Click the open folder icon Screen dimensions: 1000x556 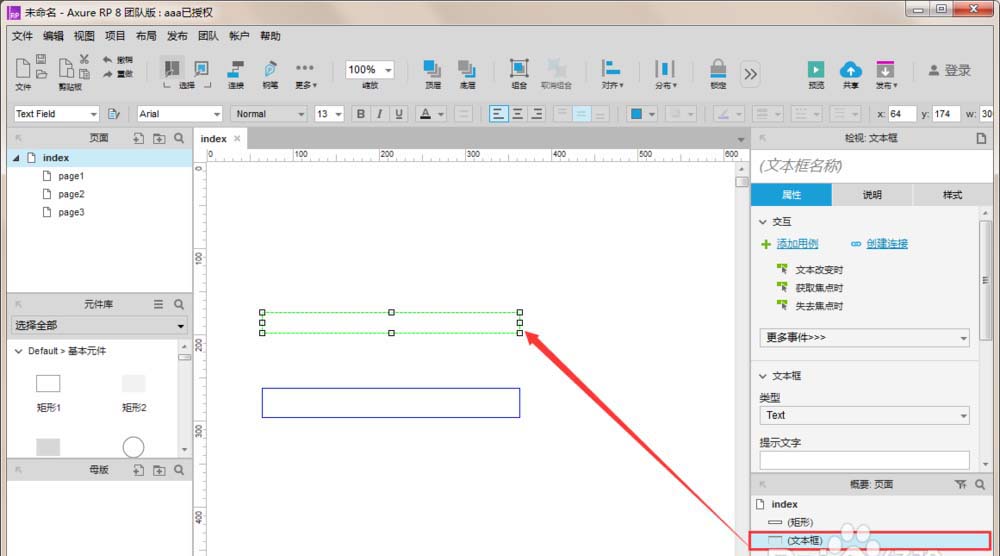41,74
